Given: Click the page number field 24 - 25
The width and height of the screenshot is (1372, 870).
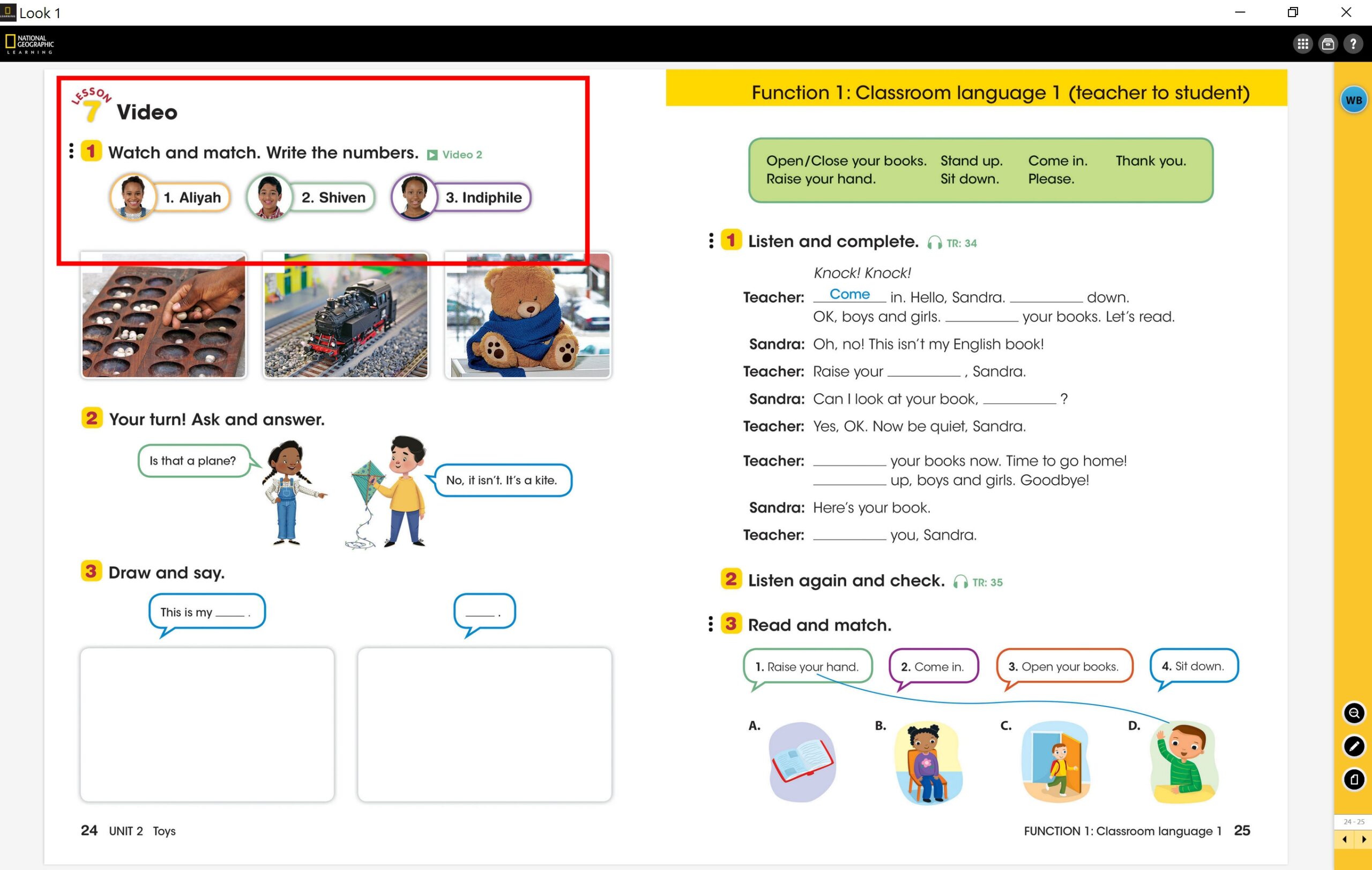Looking at the screenshot, I should click(1353, 822).
